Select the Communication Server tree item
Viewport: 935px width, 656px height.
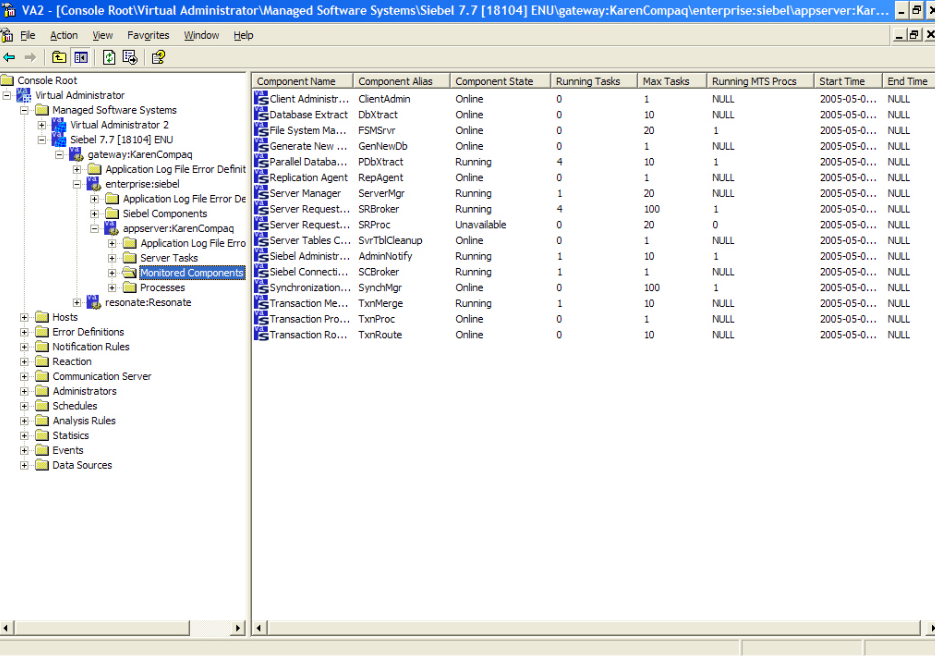(x=102, y=376)
